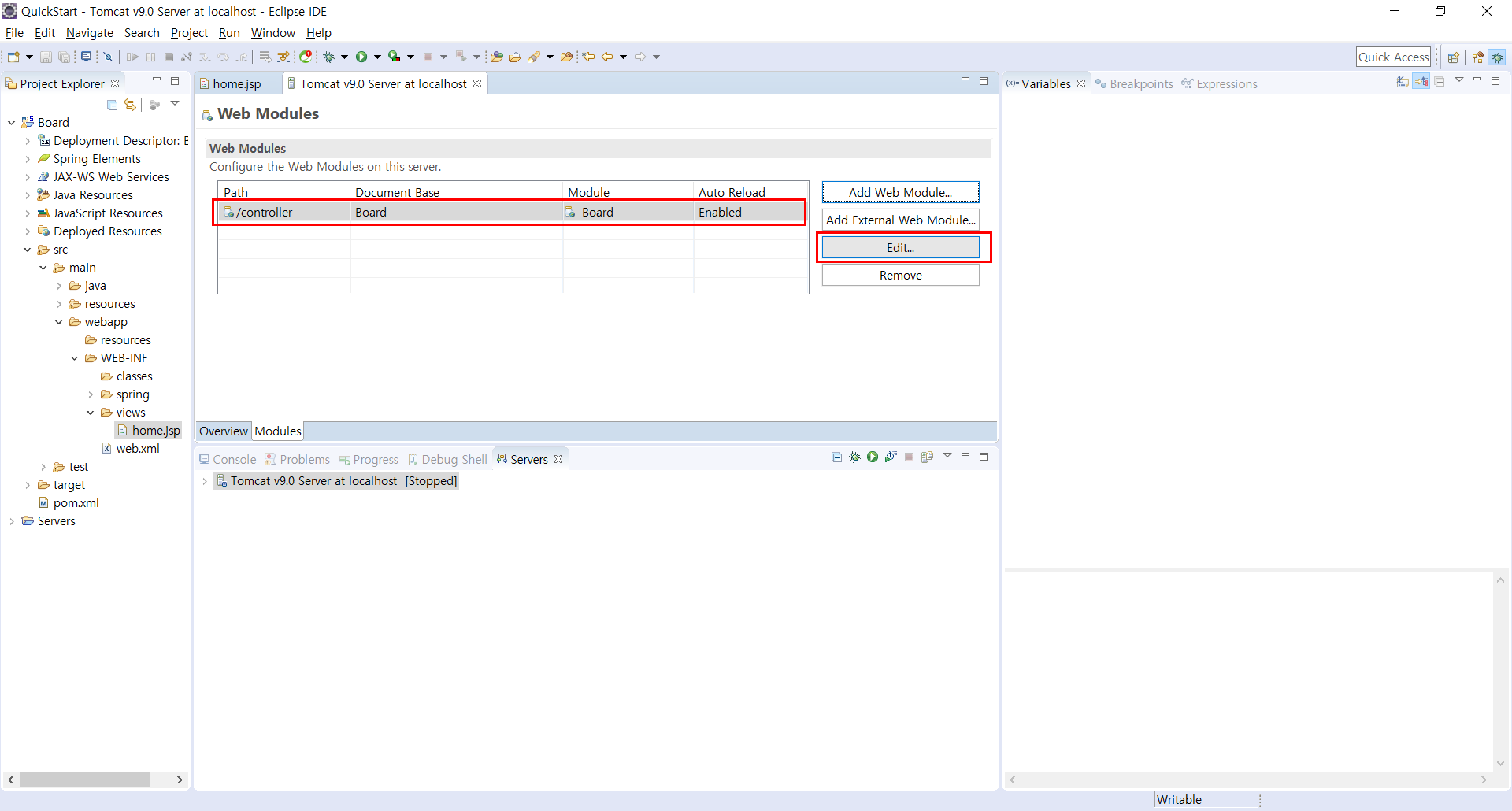
Task: Click the Open Type toolbar icon
Action: tap(497, 57)
